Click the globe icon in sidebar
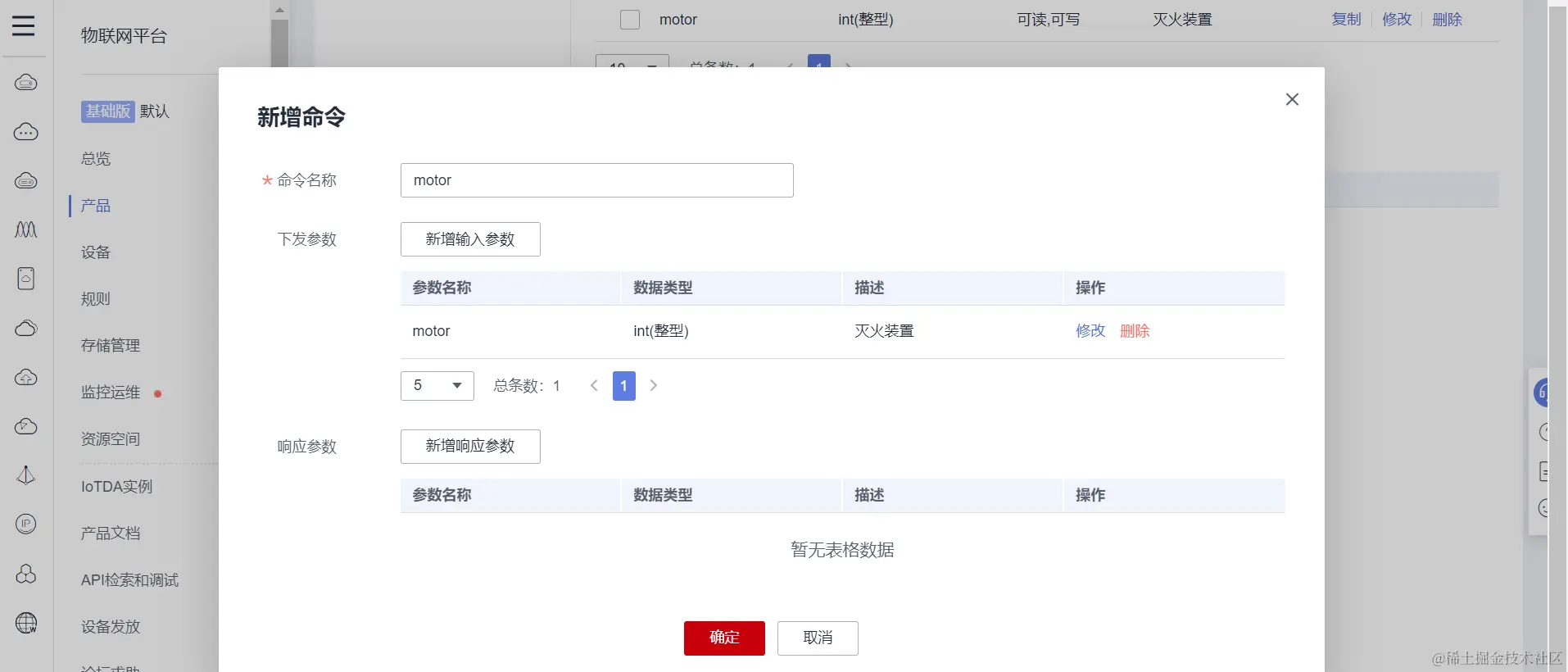 pos(26,623)
